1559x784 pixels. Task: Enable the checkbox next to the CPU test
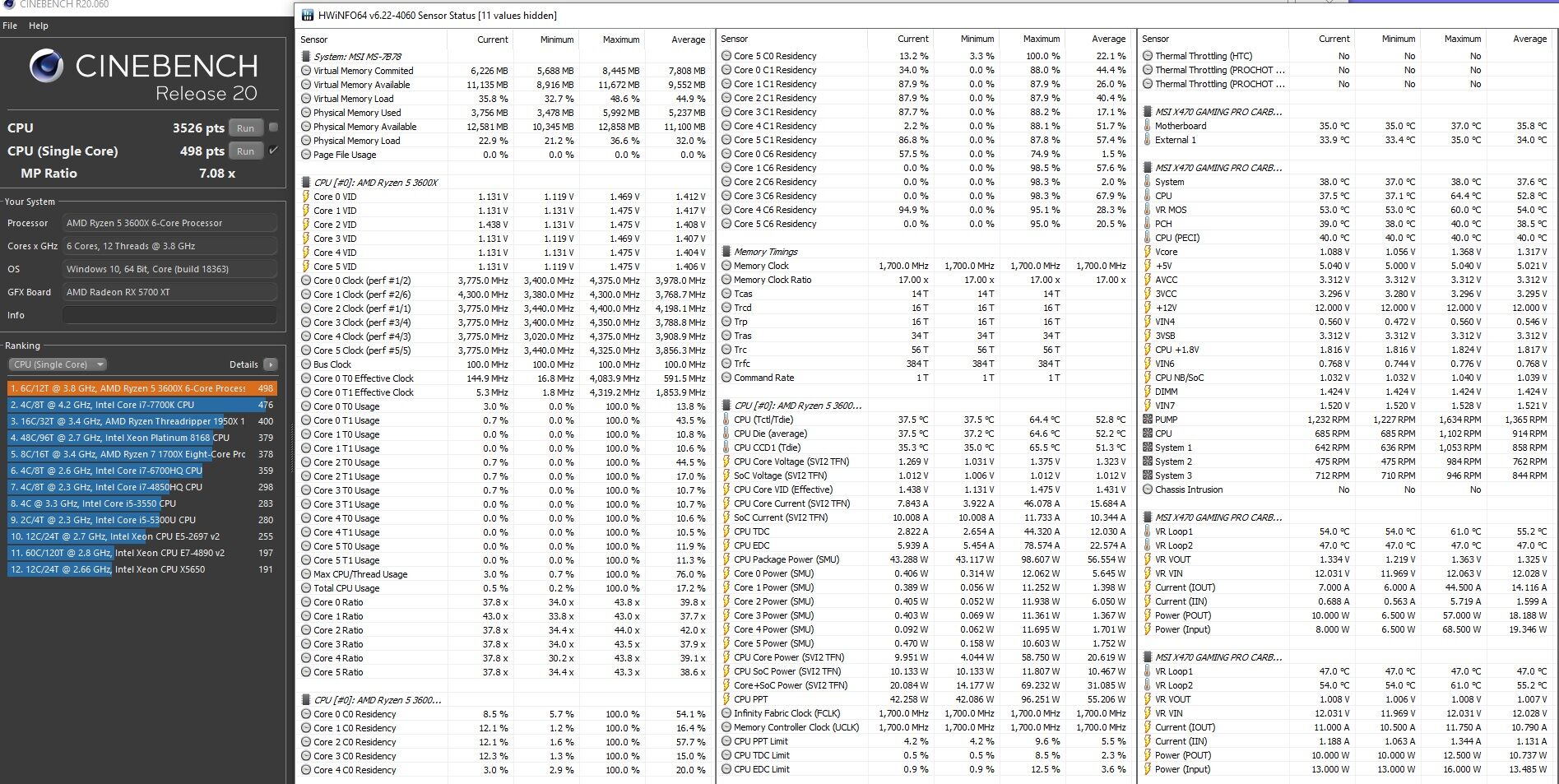pos(273,128)
